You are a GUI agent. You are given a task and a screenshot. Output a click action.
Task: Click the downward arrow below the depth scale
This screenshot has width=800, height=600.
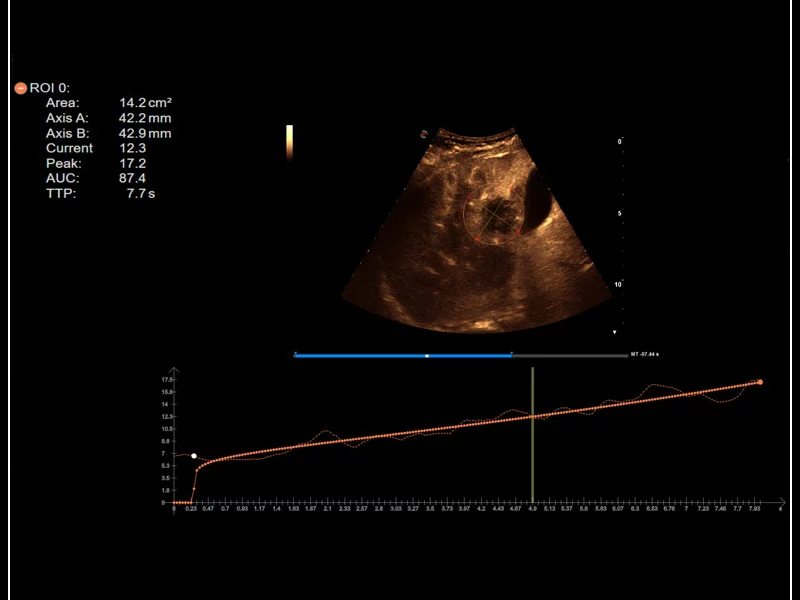(x=614, y=330)
